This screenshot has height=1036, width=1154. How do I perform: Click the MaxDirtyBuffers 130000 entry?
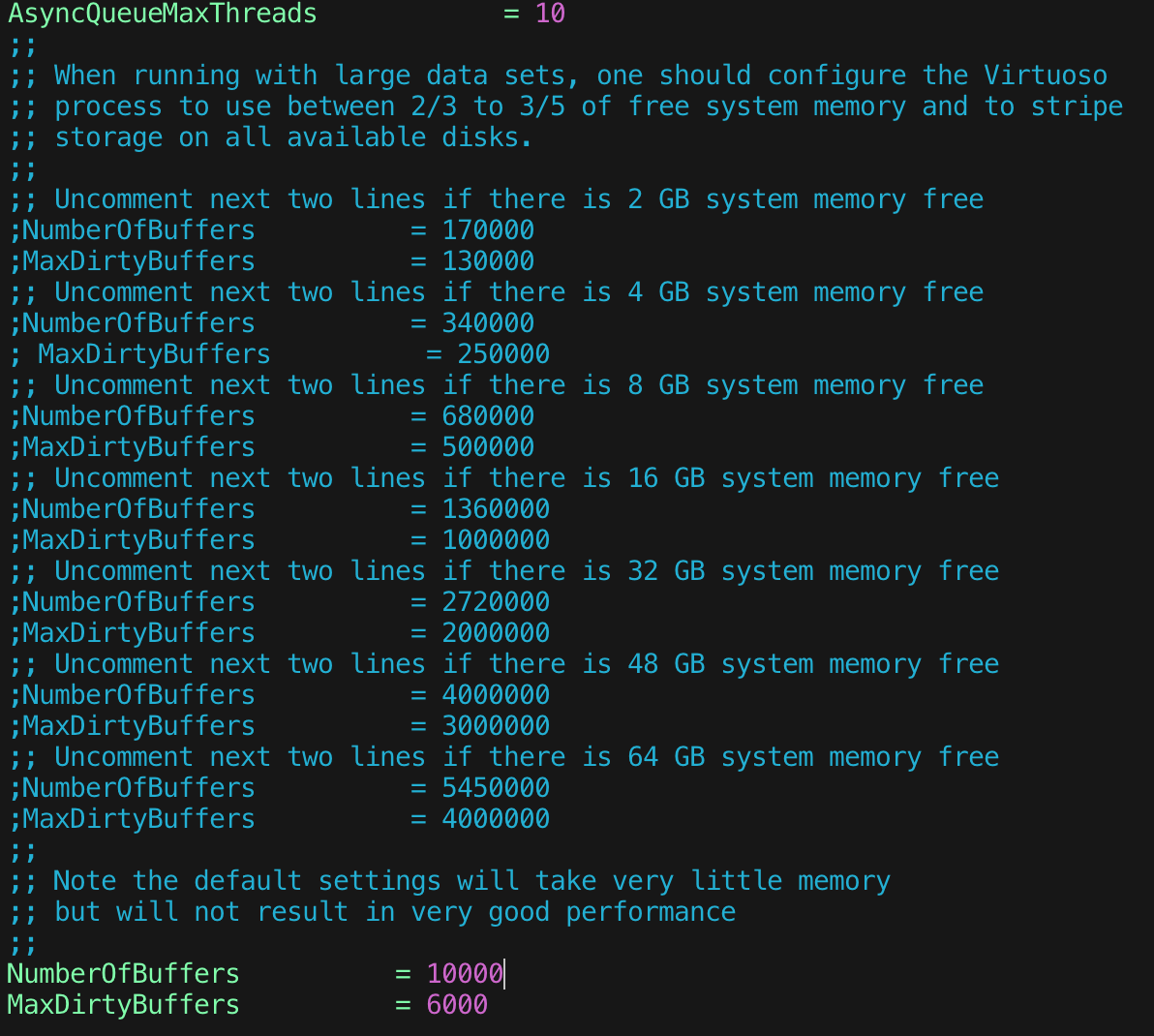click(x=290, y=260)
